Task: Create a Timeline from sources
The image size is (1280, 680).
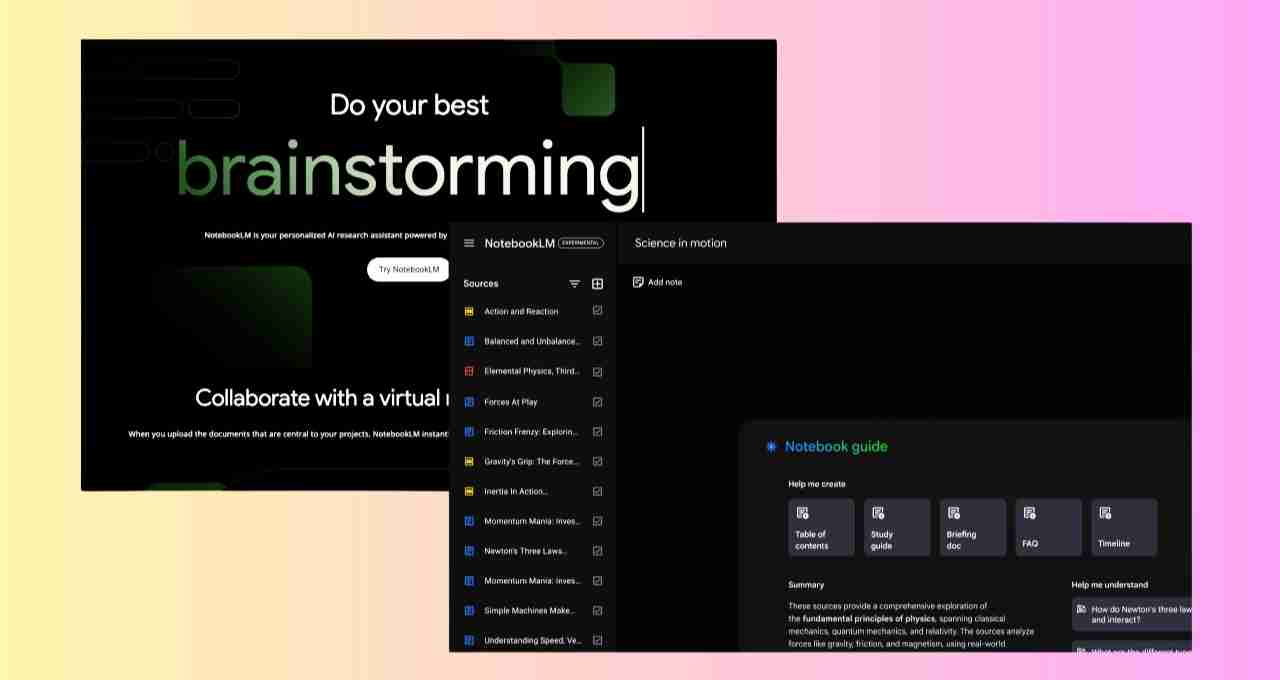Action: pos(1124,527)
